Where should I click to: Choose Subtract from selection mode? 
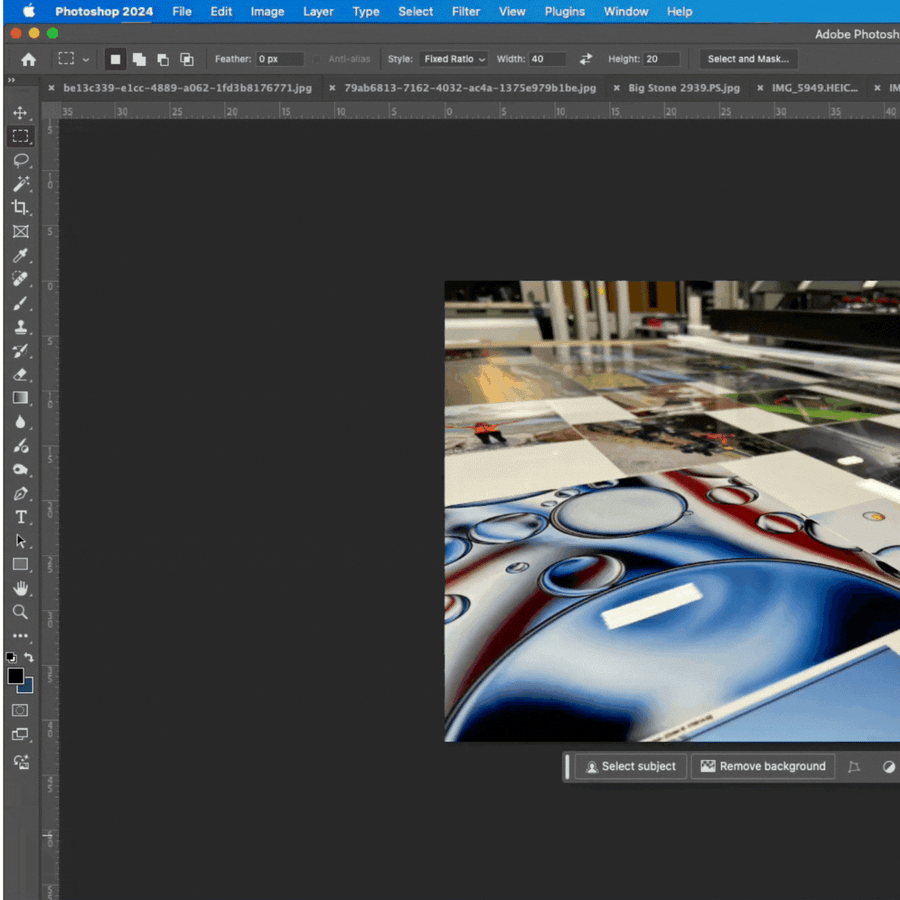(163, 59)
